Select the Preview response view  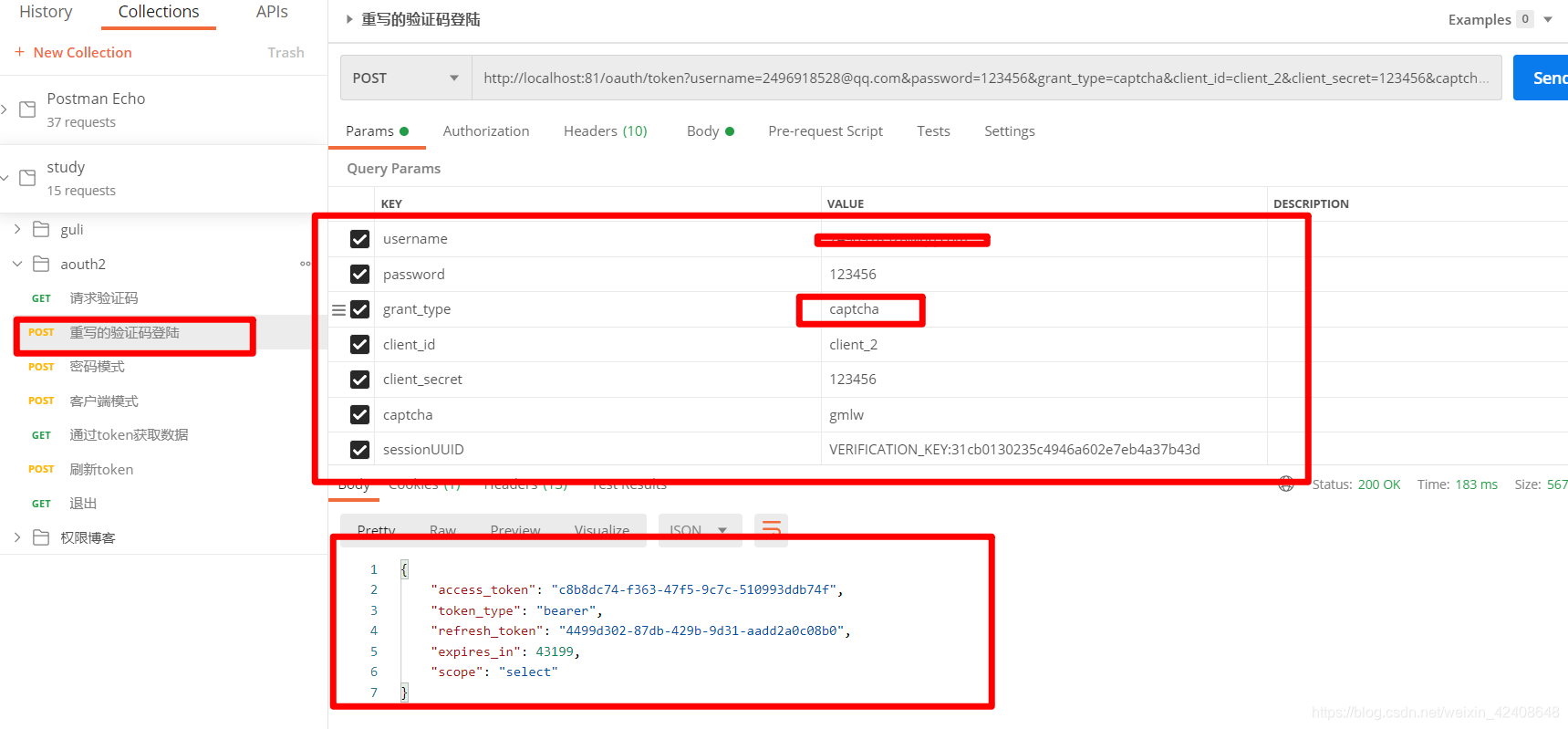(515, 530)
